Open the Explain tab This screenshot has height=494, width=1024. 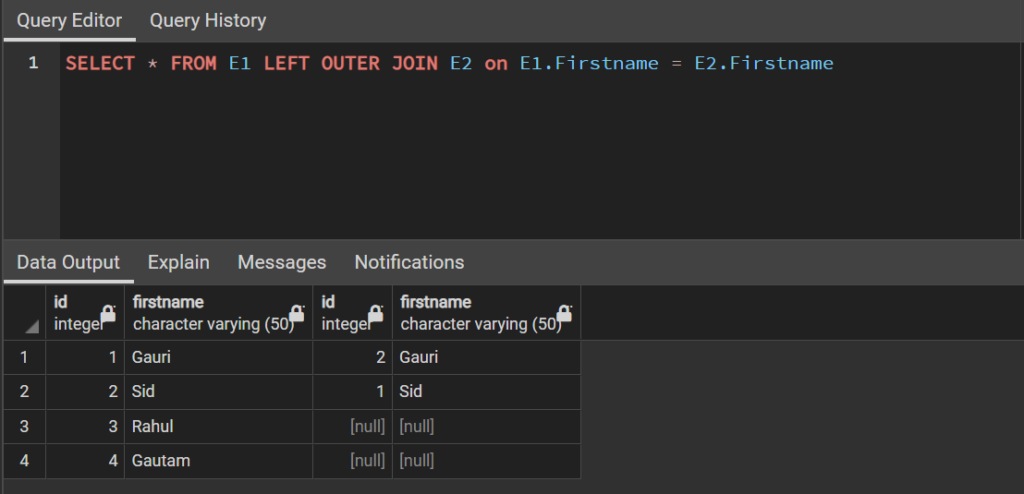pyautogui.click(x=178, y=262)
